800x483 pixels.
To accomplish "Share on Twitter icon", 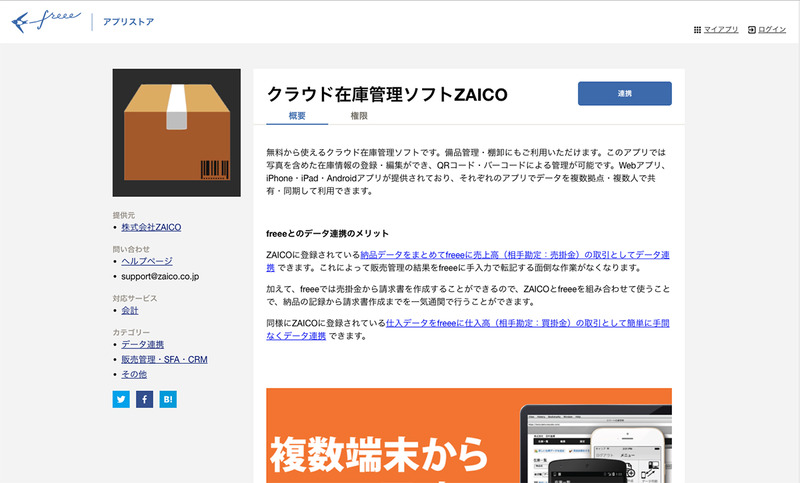I will 121,399.
